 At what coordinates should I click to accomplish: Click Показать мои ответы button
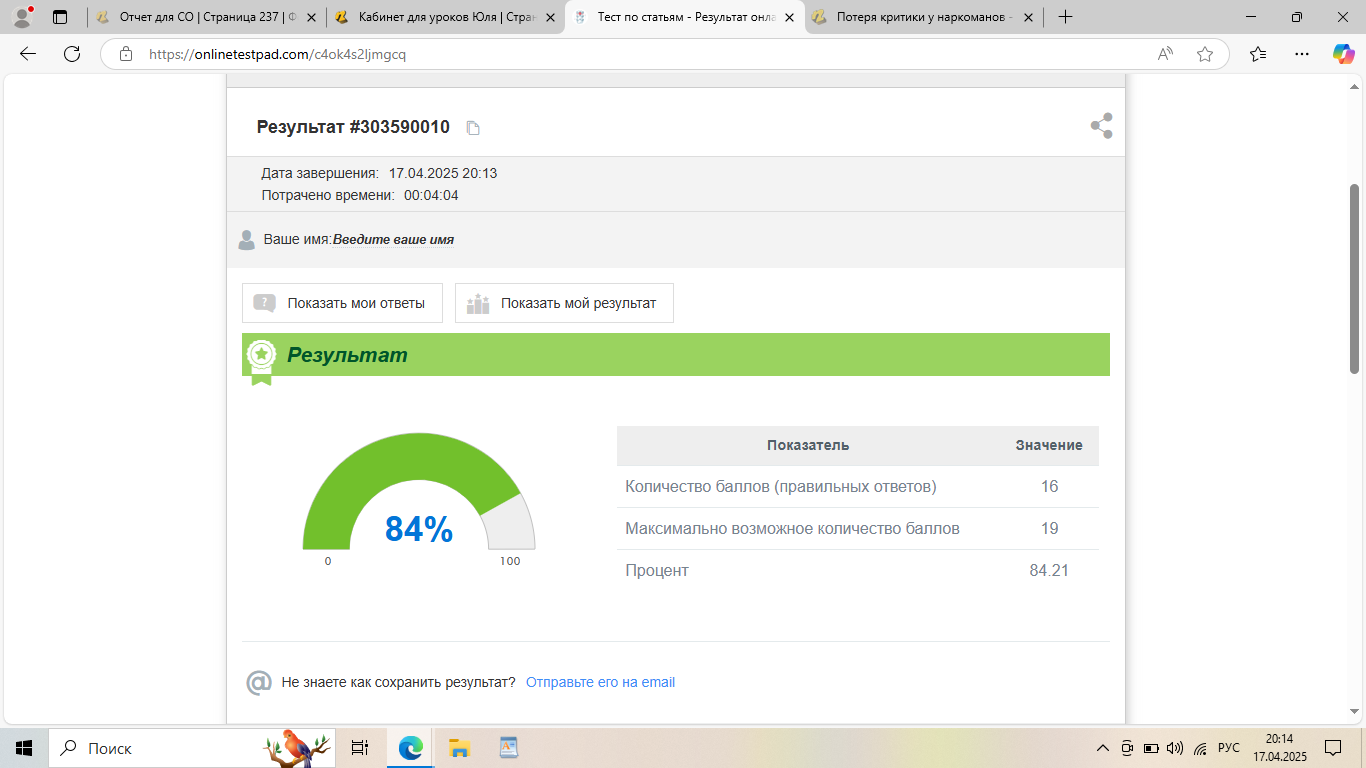tap(342, 303)
